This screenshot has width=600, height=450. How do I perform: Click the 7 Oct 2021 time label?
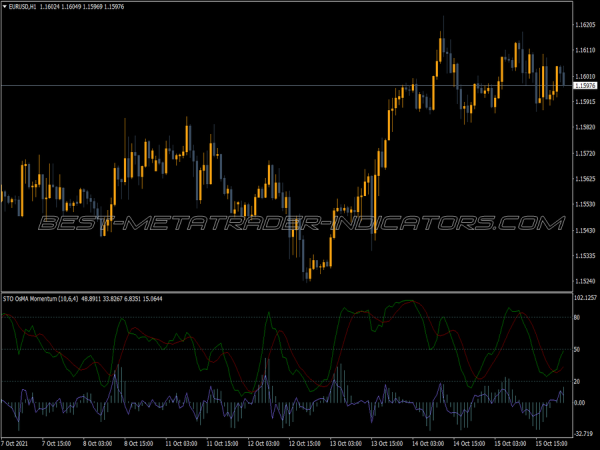(15, 443)
